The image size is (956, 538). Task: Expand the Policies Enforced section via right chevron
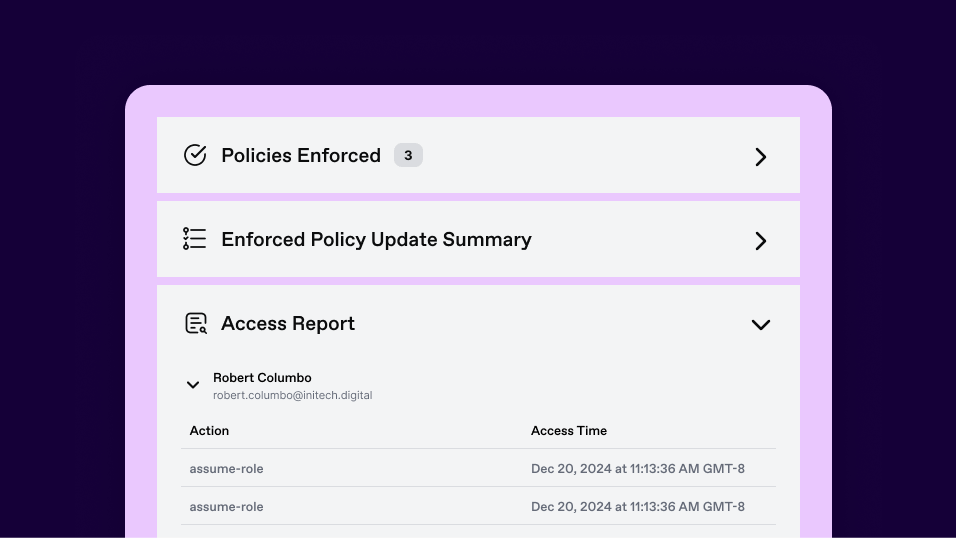pyautogui.click(x=760, y=157)
